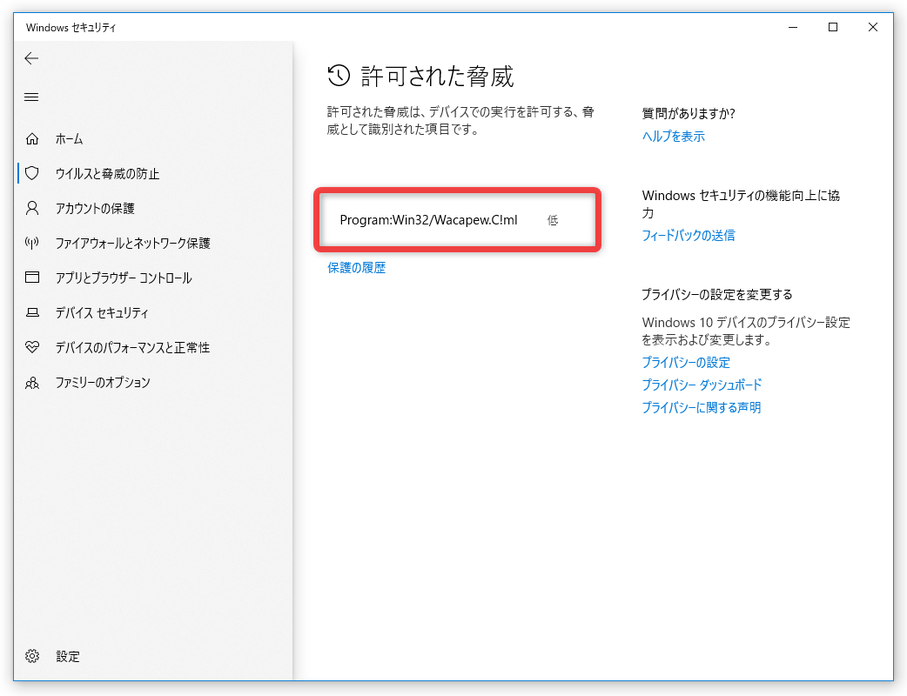Select ウイルスと脅威の防止 in sidebar
Viewport: 907px width, 696px height.
(107, 174)
